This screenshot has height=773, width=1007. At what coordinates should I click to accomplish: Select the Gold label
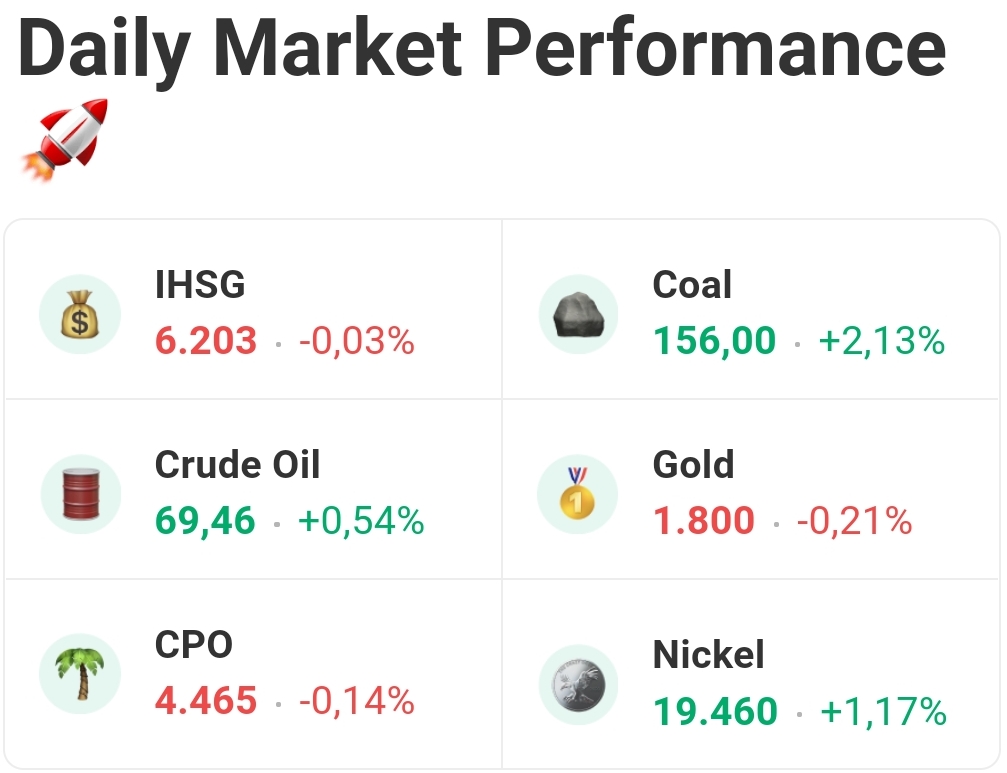pyautogui.click(x=693, y=465)
